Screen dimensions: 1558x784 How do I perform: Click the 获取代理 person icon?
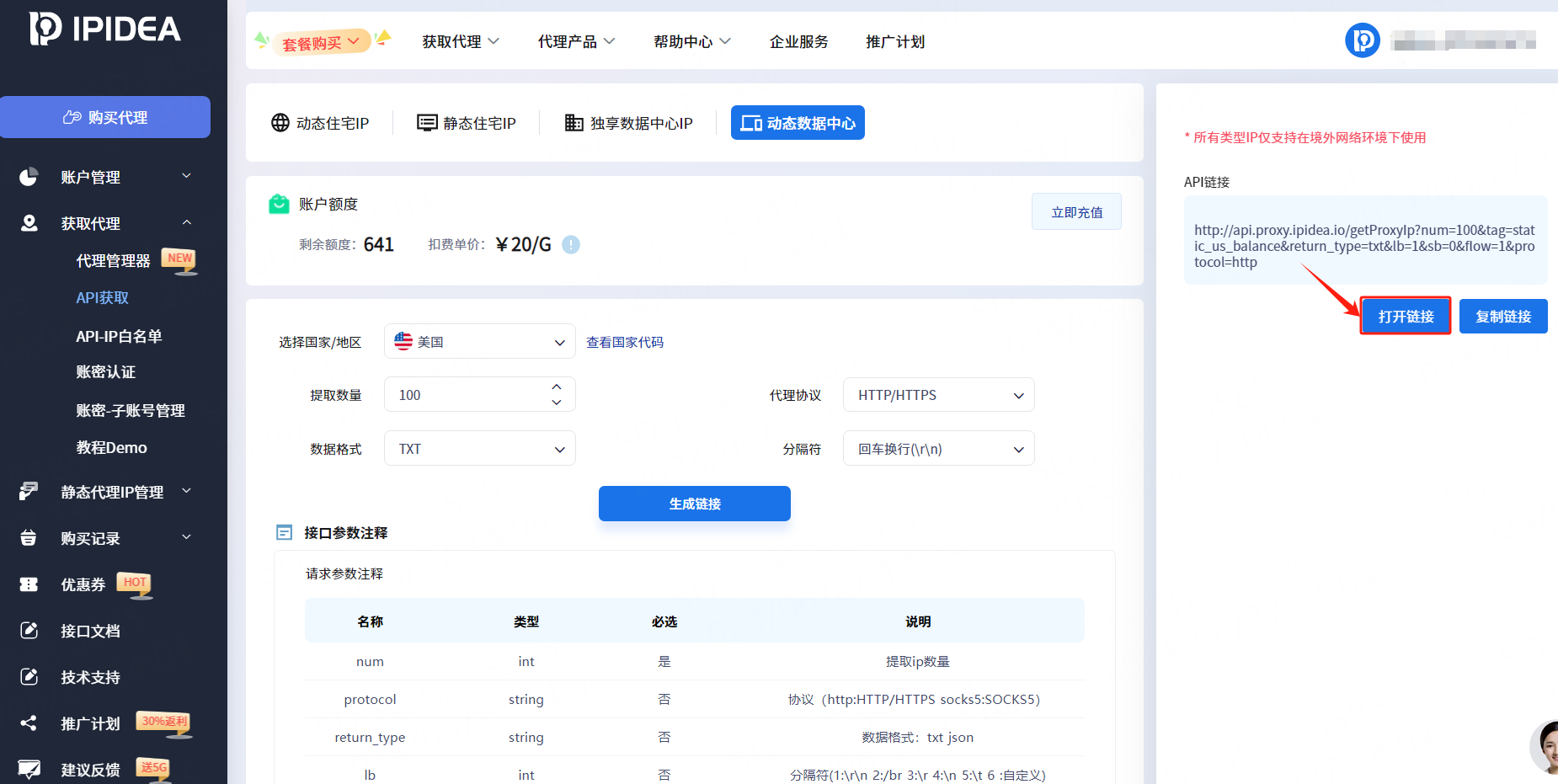(x=29, y=223)
